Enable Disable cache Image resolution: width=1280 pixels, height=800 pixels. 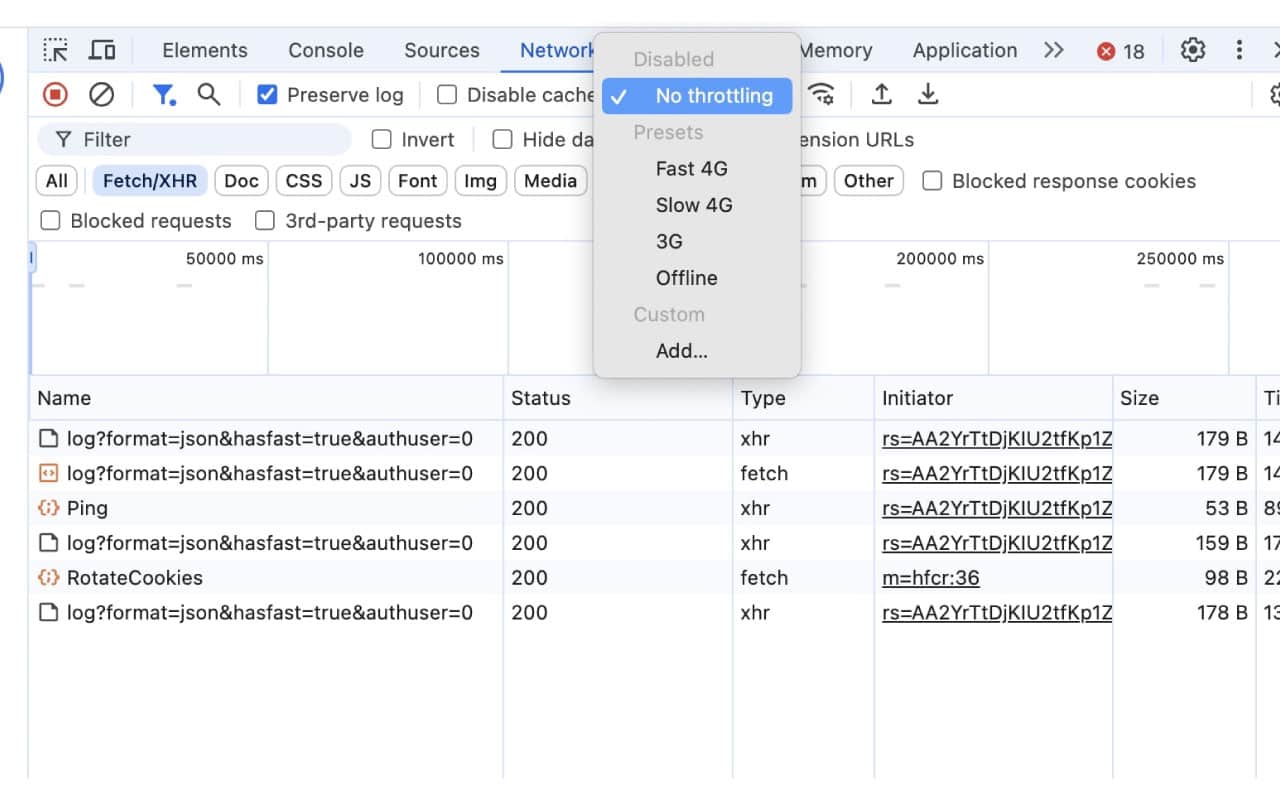446,94
